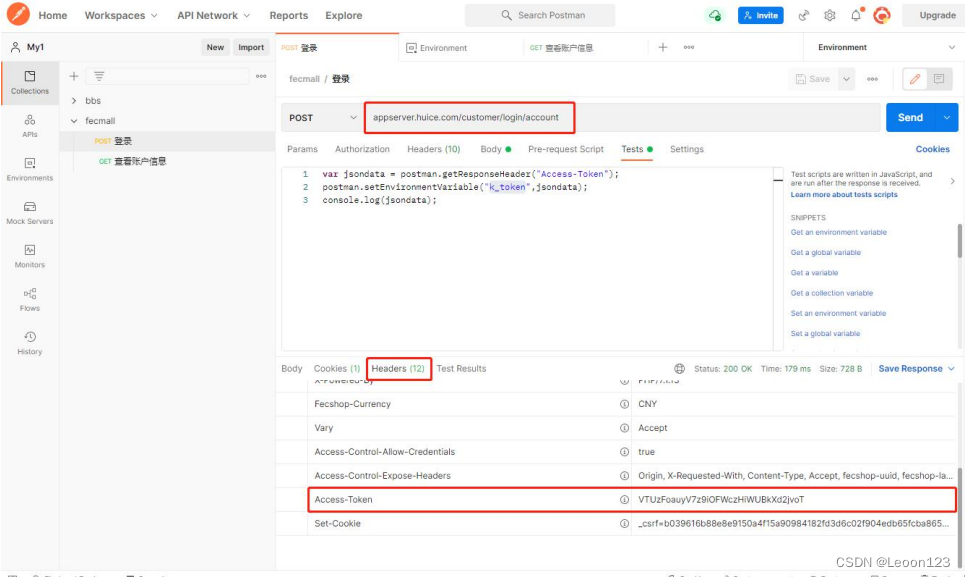Click the Search Postman field
This screenshot has width=965, height=577.
point(540,15)
